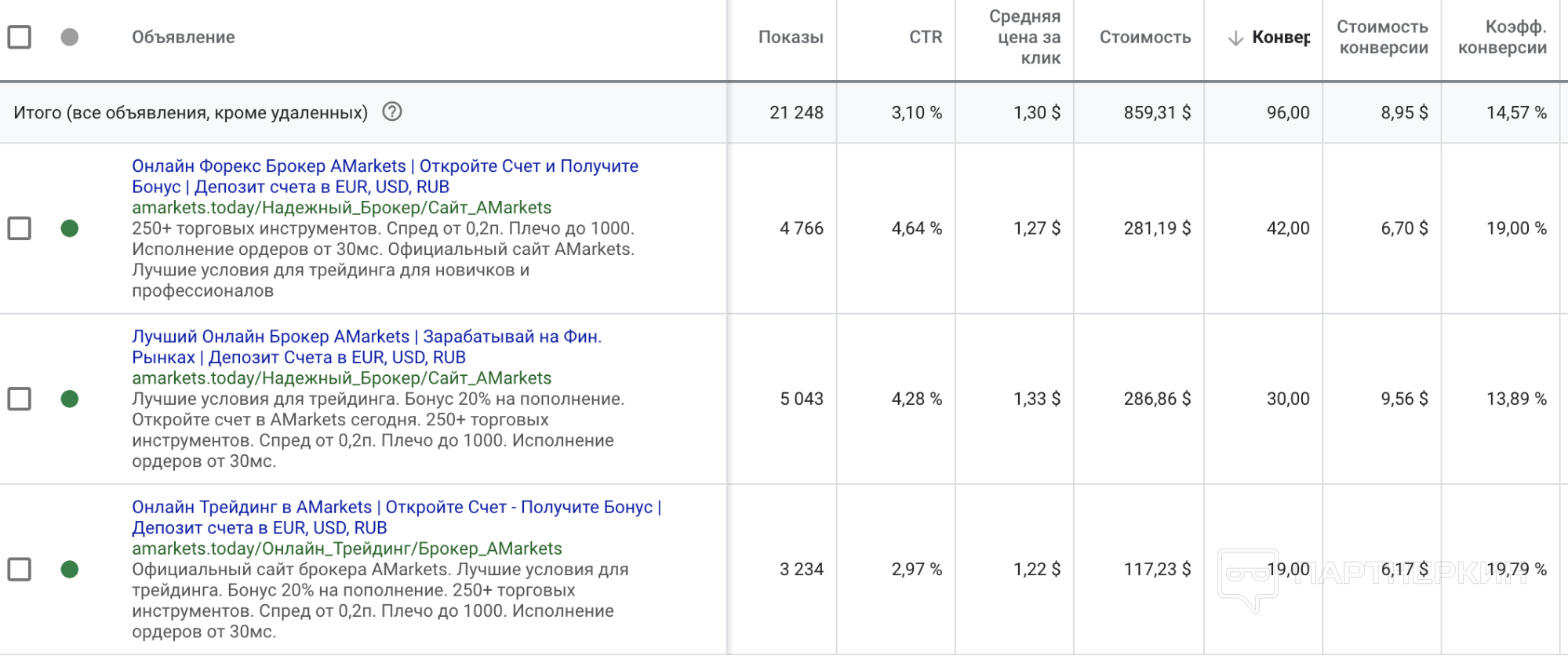This screenshot has width=1568, height=656.
Task: Click impressions value '5 043'
Action: coord(802,399)
